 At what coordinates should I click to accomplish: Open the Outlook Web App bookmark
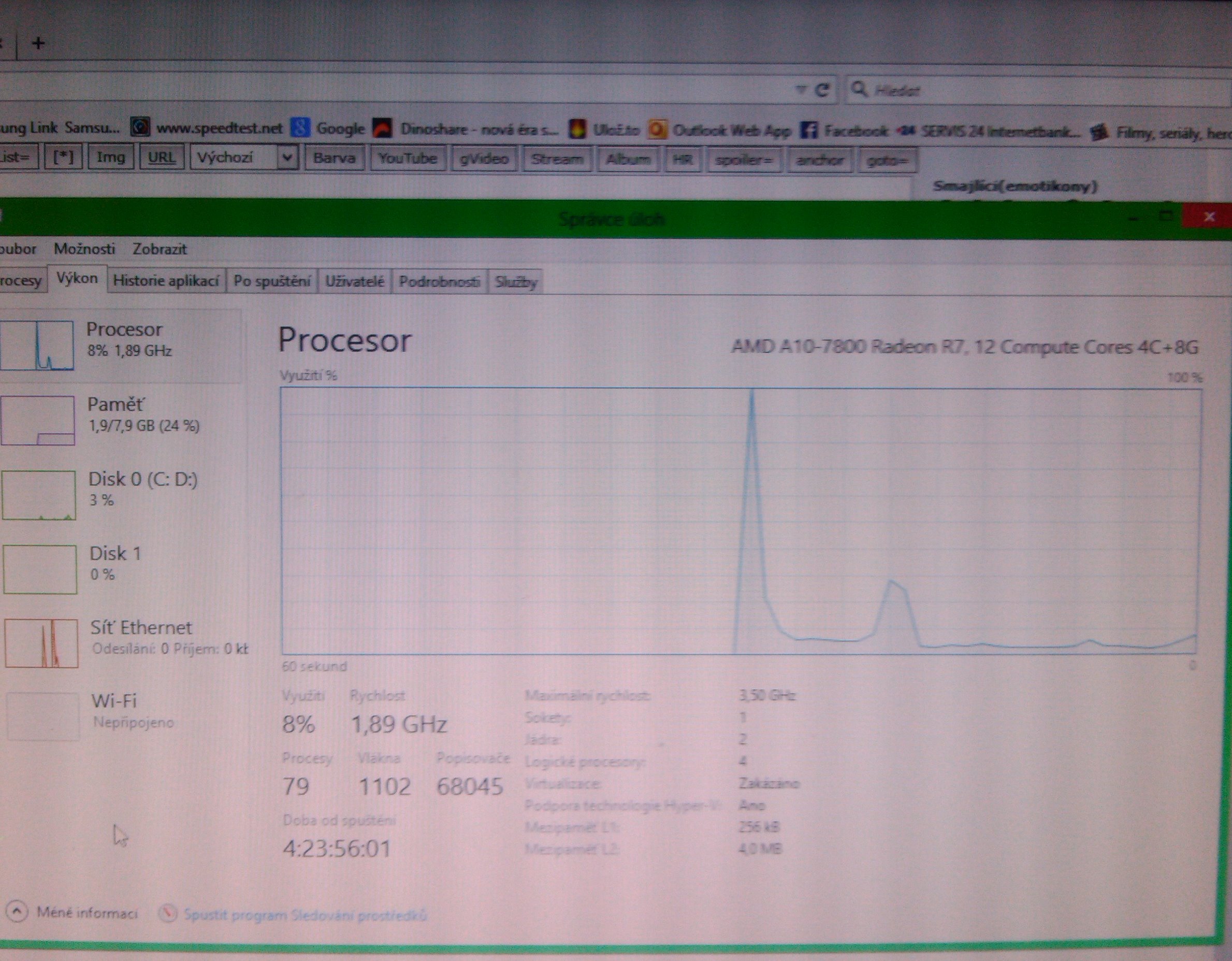732,131
